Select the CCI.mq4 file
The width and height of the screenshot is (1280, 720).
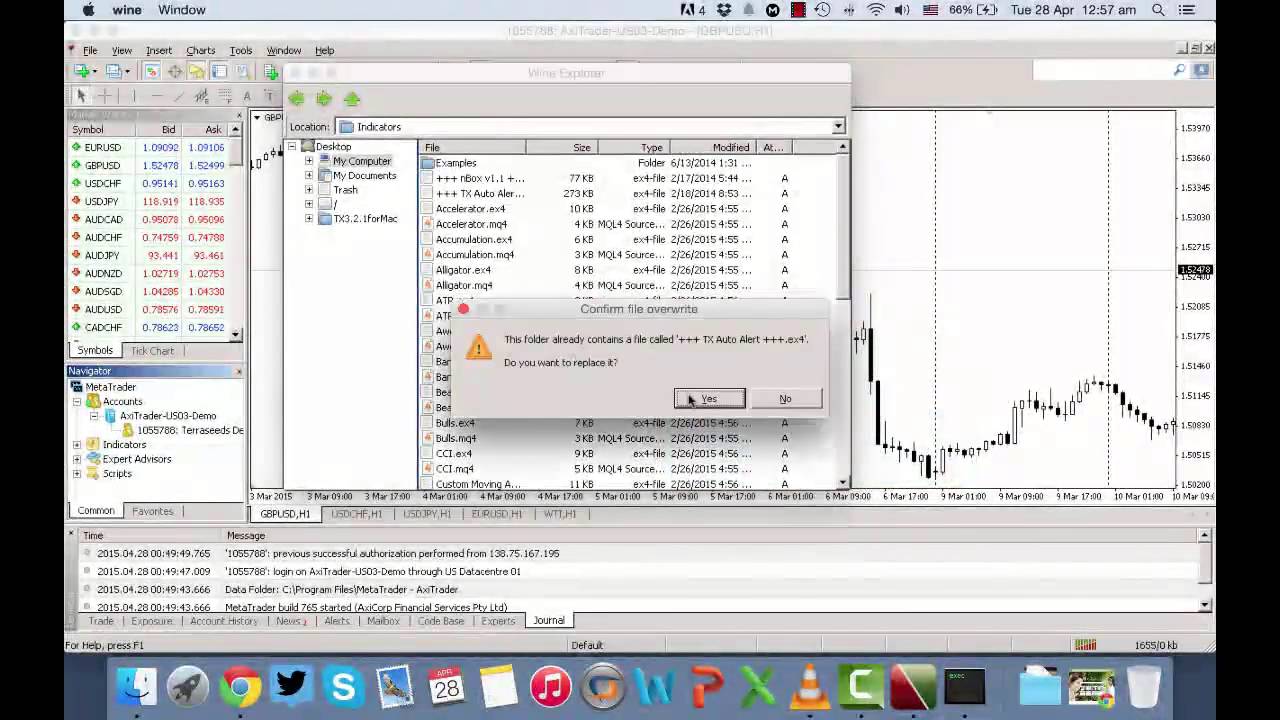click(454, 469)
